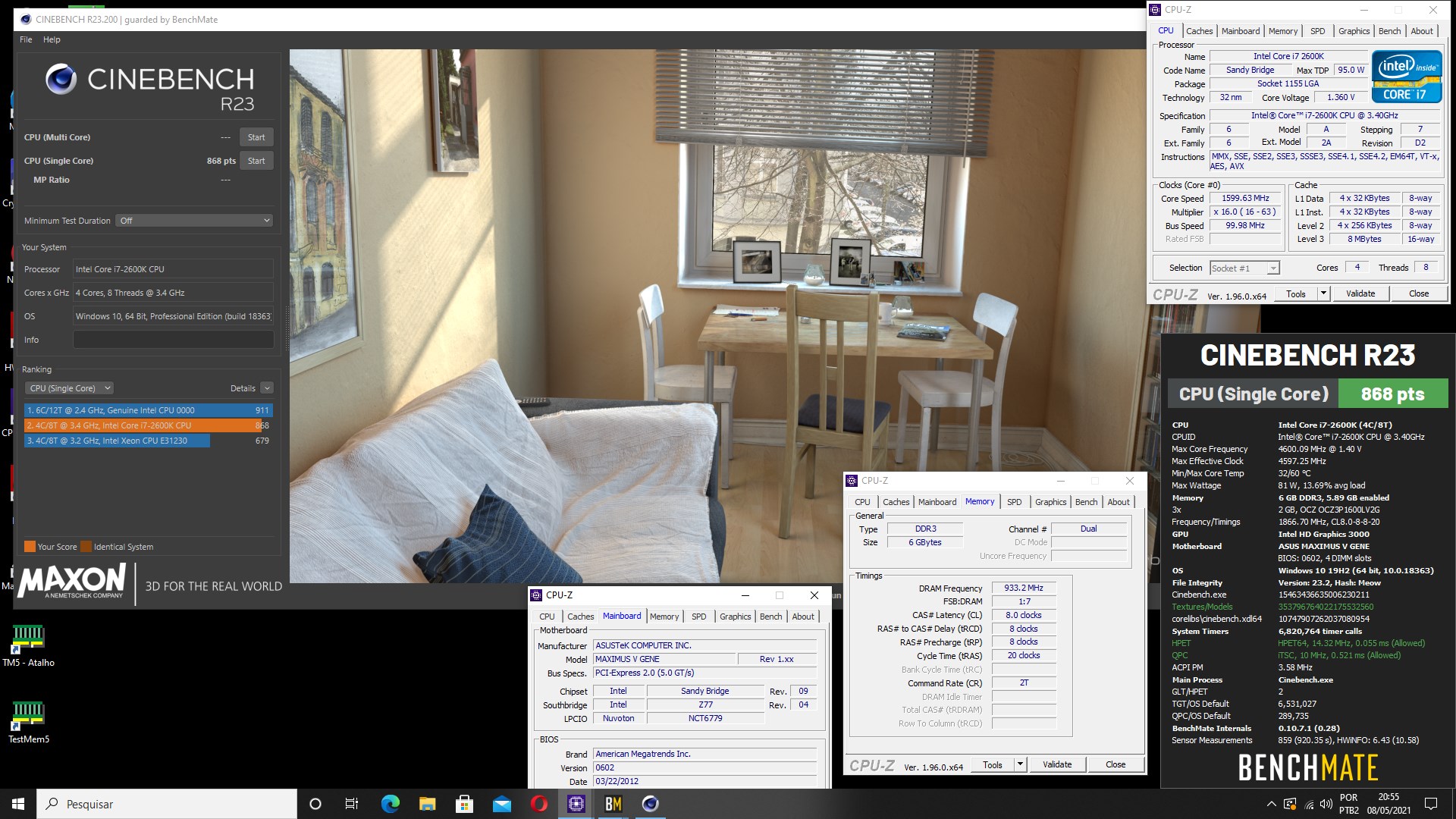Viewport: 1456px width, 819px height.
Task: Switch to Caches tab in top CPU-Z window
Action: tap(1199, 31)
